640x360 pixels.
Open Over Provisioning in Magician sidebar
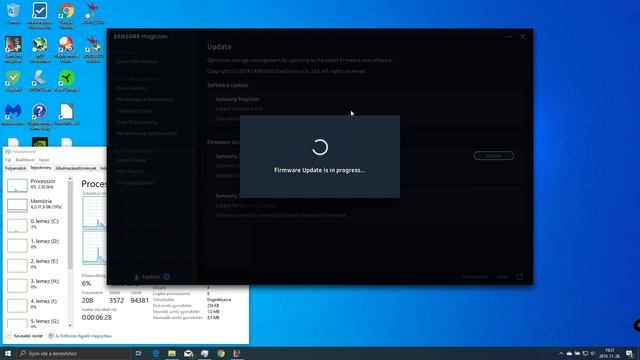tap(137, 122)
